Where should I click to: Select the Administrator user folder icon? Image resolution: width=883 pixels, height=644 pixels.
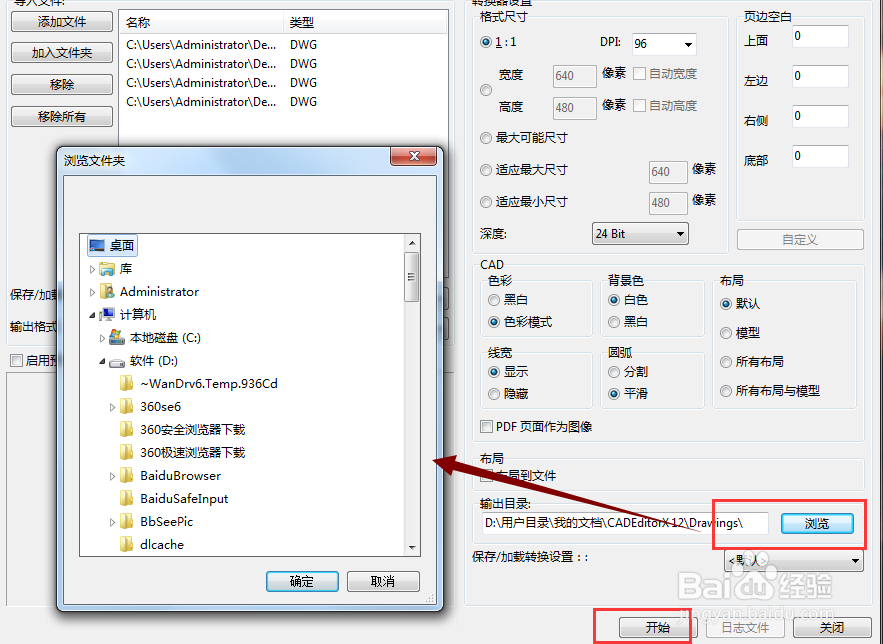click(x=107, y=292)
